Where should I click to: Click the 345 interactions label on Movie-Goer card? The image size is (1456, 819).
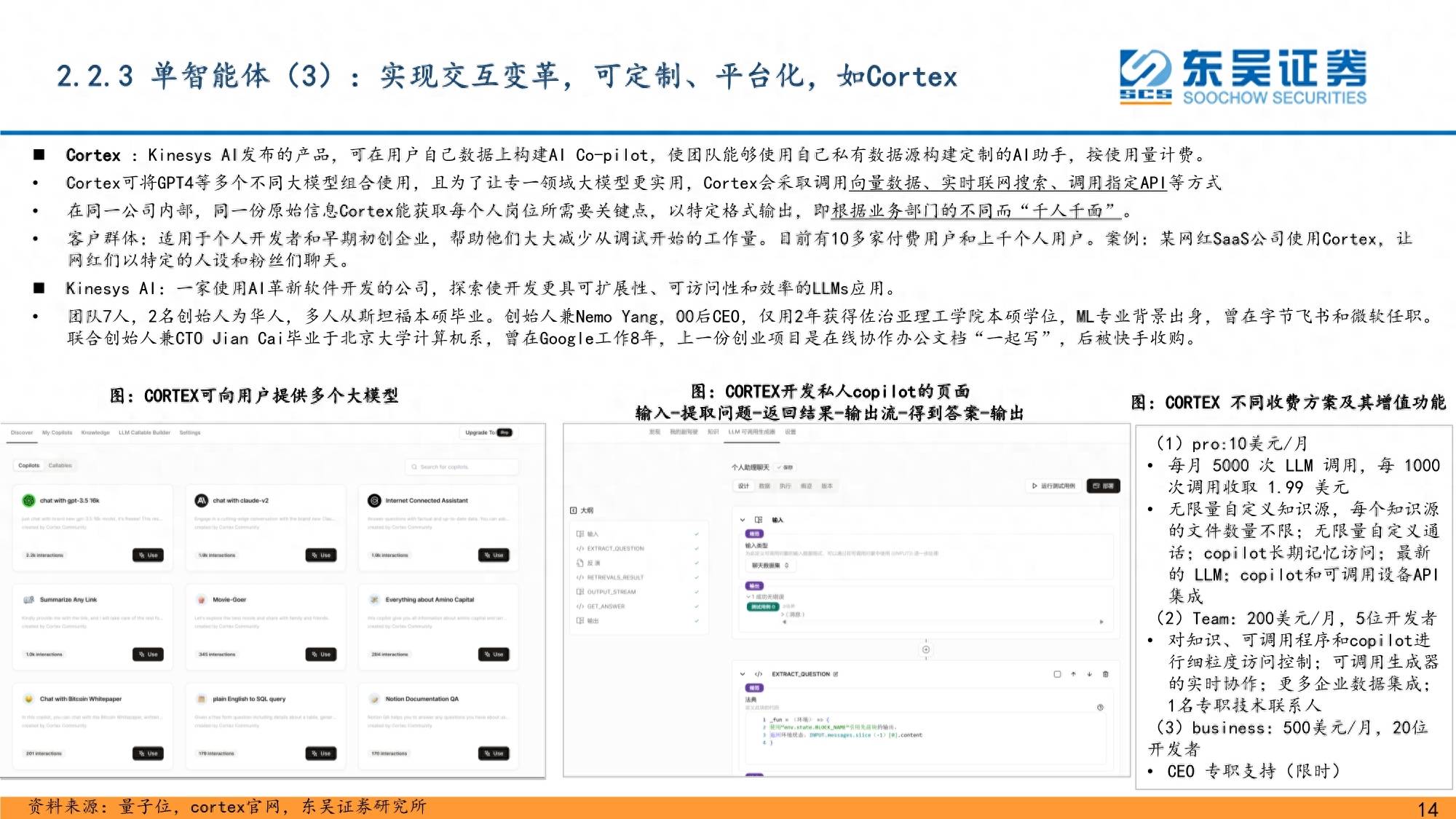coord(217,654)
